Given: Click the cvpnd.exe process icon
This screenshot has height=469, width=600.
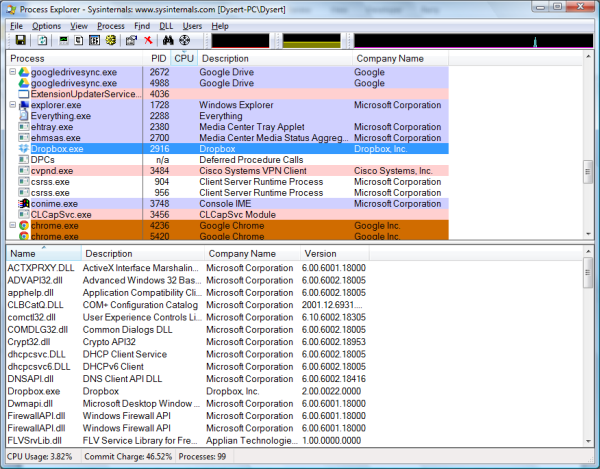Looking at the screenshot, I should (24, 171).
